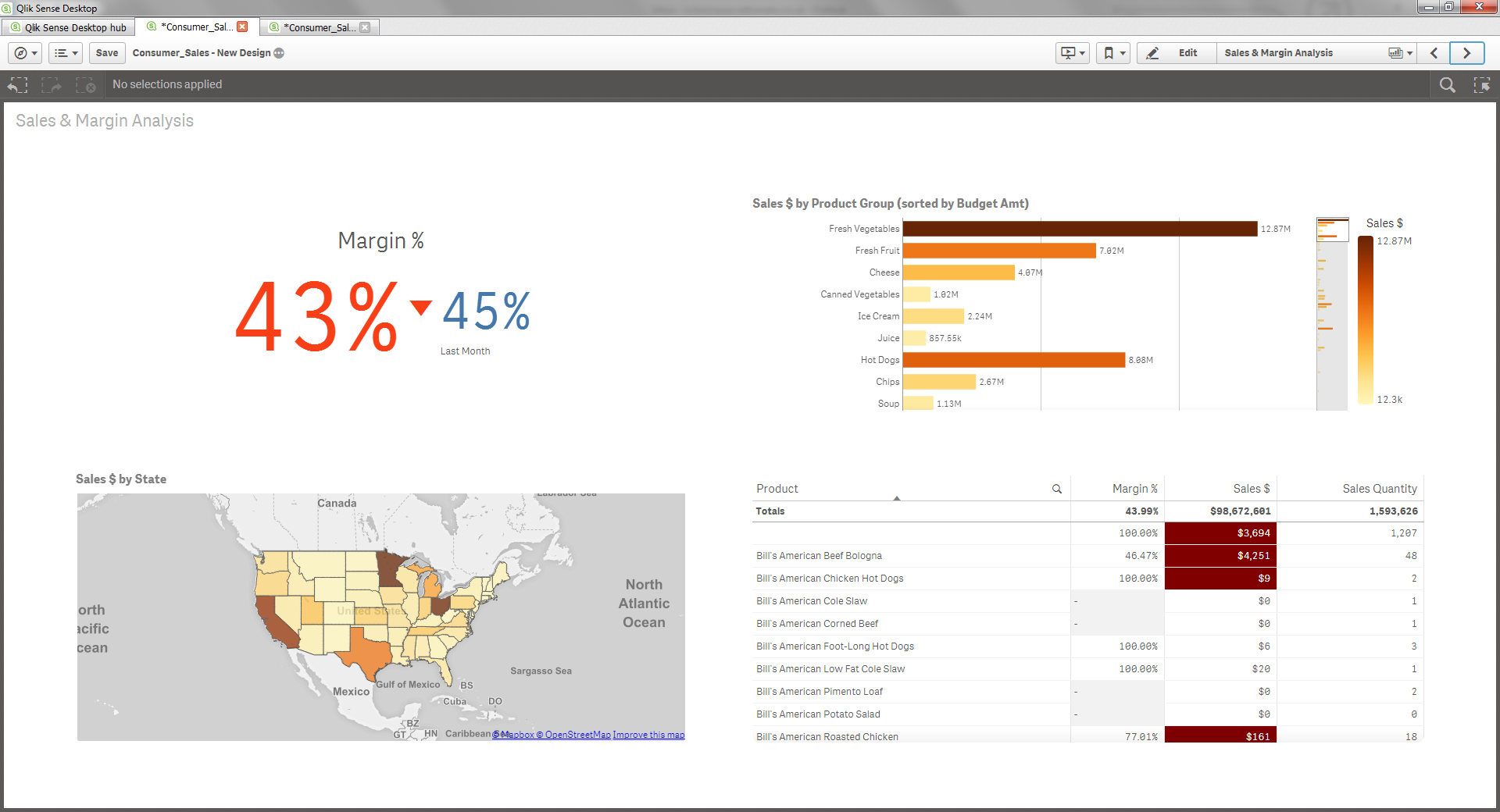Viewport: 1500px width, 812px height.
Task: Open the stories presentation dropdown
Action: [1072, 53]
